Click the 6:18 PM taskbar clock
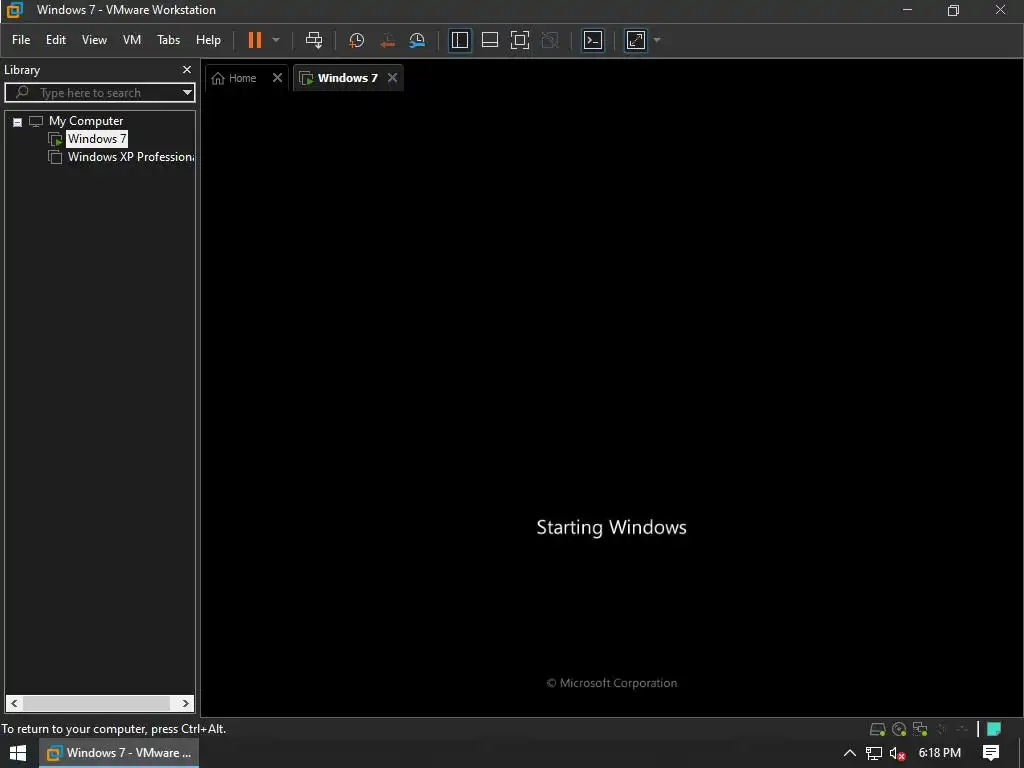Screen dimensions: 1024x768 click(940, 753)
